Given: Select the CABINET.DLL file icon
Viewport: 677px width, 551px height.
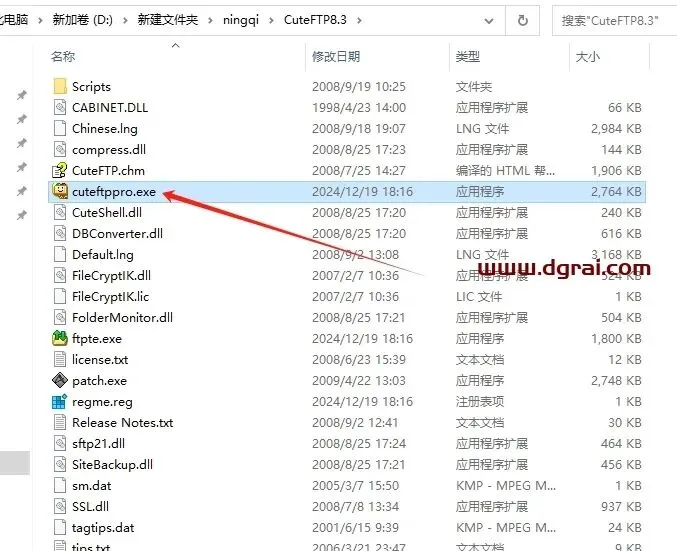Looking at the screenshot, I should point(60,108).
